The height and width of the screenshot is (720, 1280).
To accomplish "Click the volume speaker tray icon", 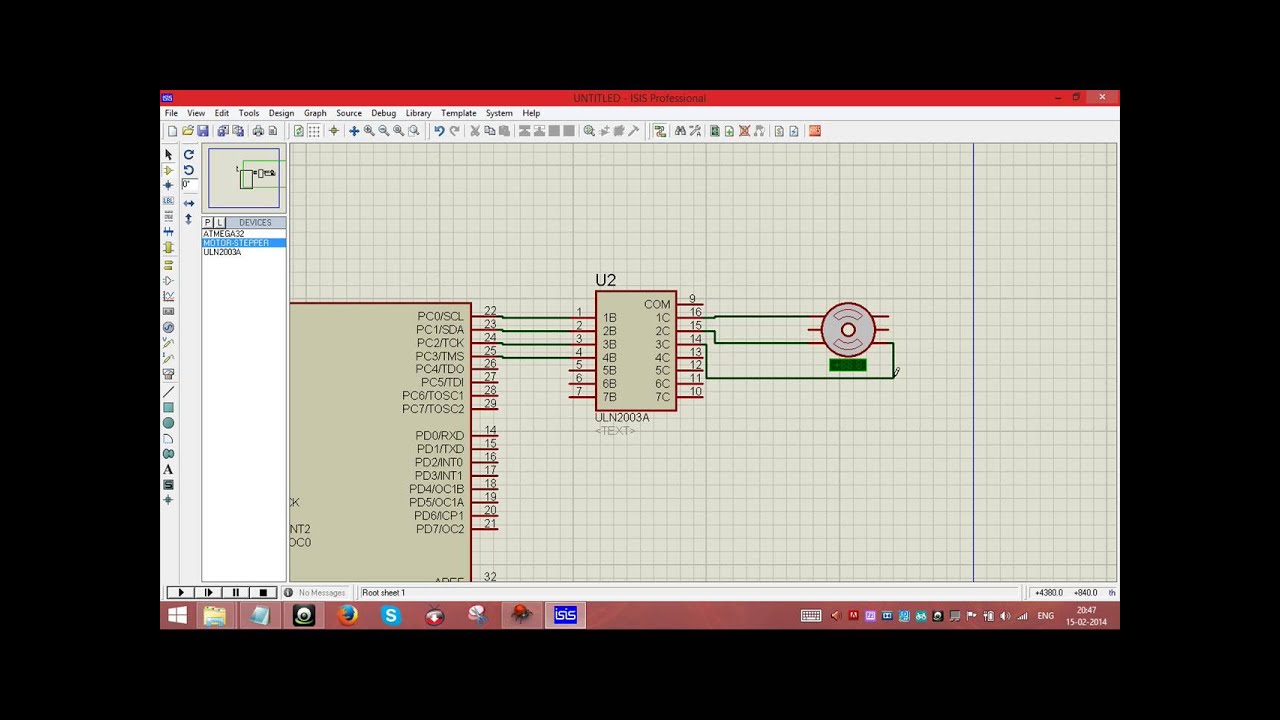I will pyautogui.click(x=1005, y=616).
